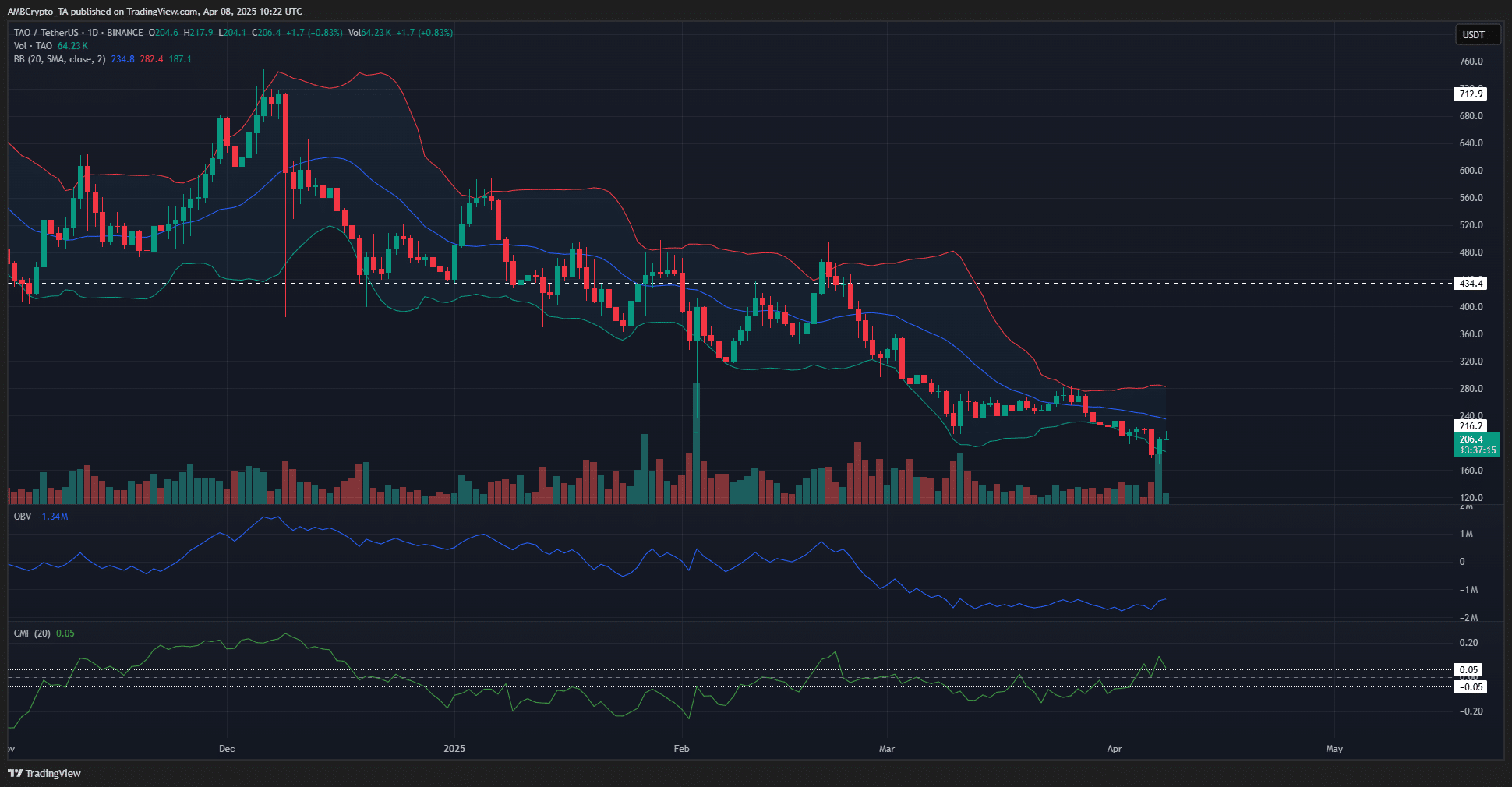
Task: Click the green countdown timer 13:37:15
Action: pos(1477,450)
